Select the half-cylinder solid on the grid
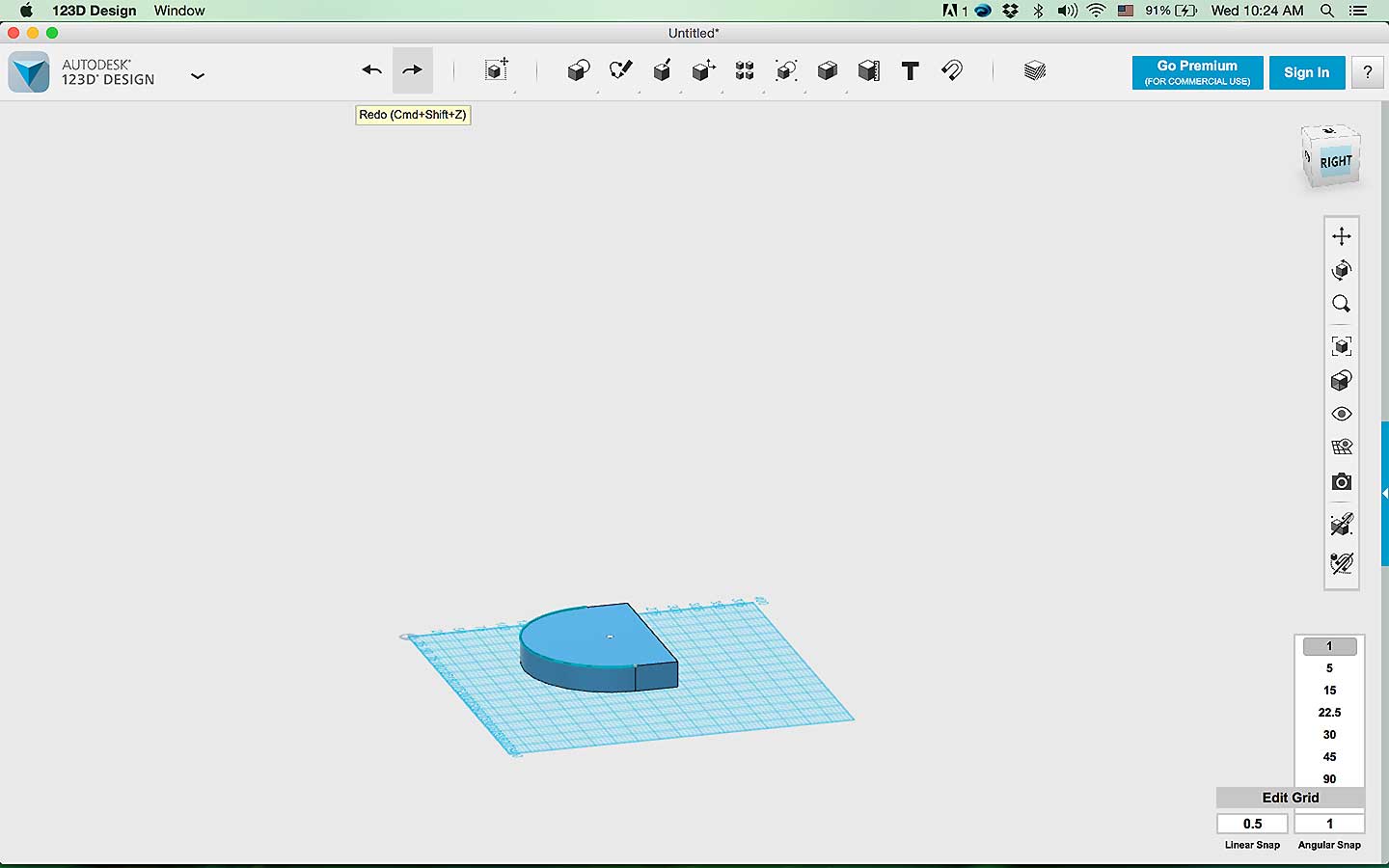The width and height of the screenshot is (1389, 868). [598, 646]
